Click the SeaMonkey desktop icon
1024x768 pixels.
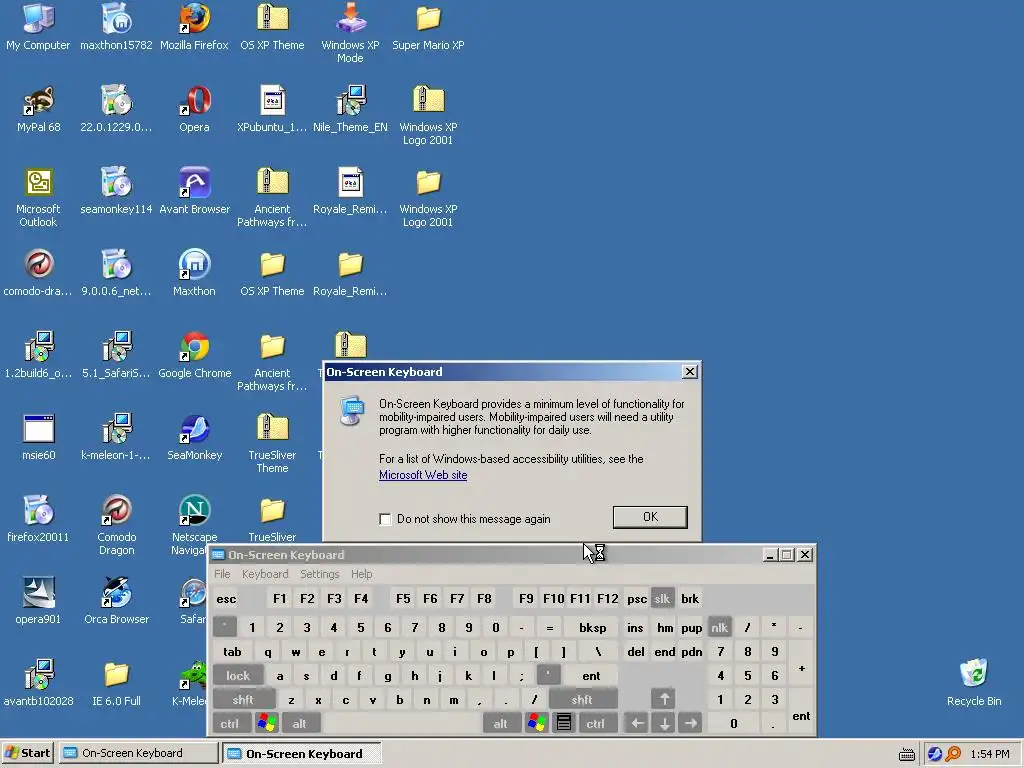tap(194, 437)
